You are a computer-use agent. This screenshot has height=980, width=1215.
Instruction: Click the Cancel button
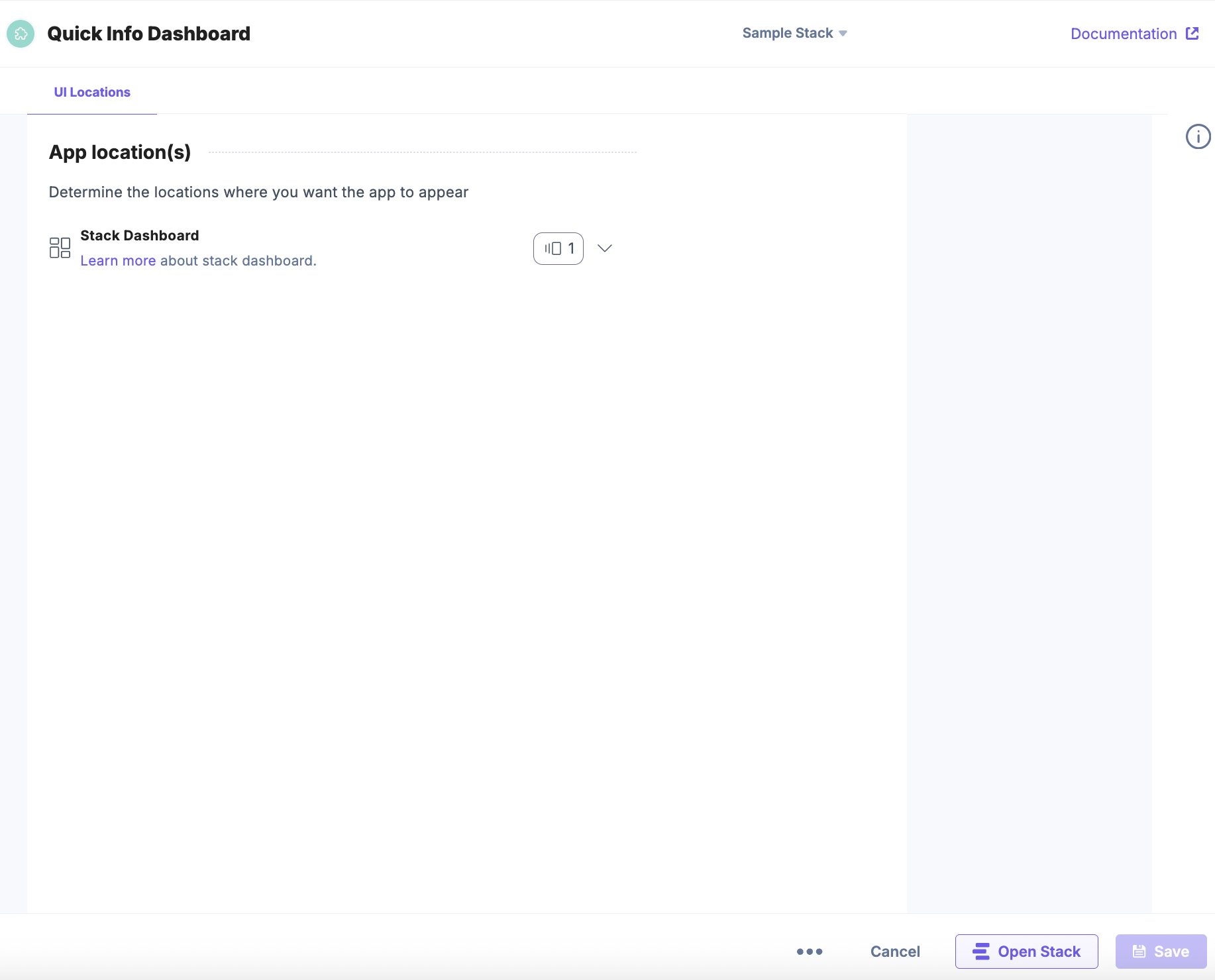point(895,952)
